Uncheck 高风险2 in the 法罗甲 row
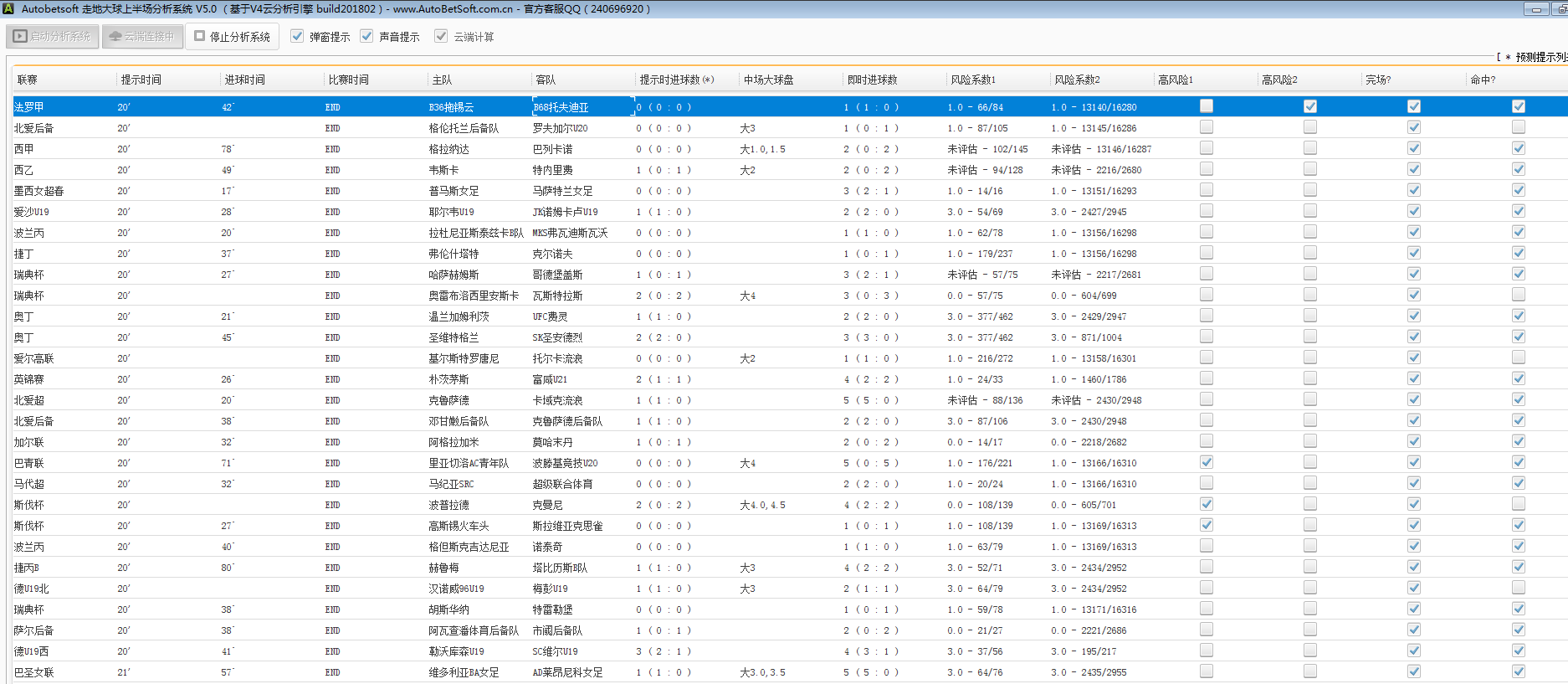The image size is (1568, 684). [x=1309, y=106]
